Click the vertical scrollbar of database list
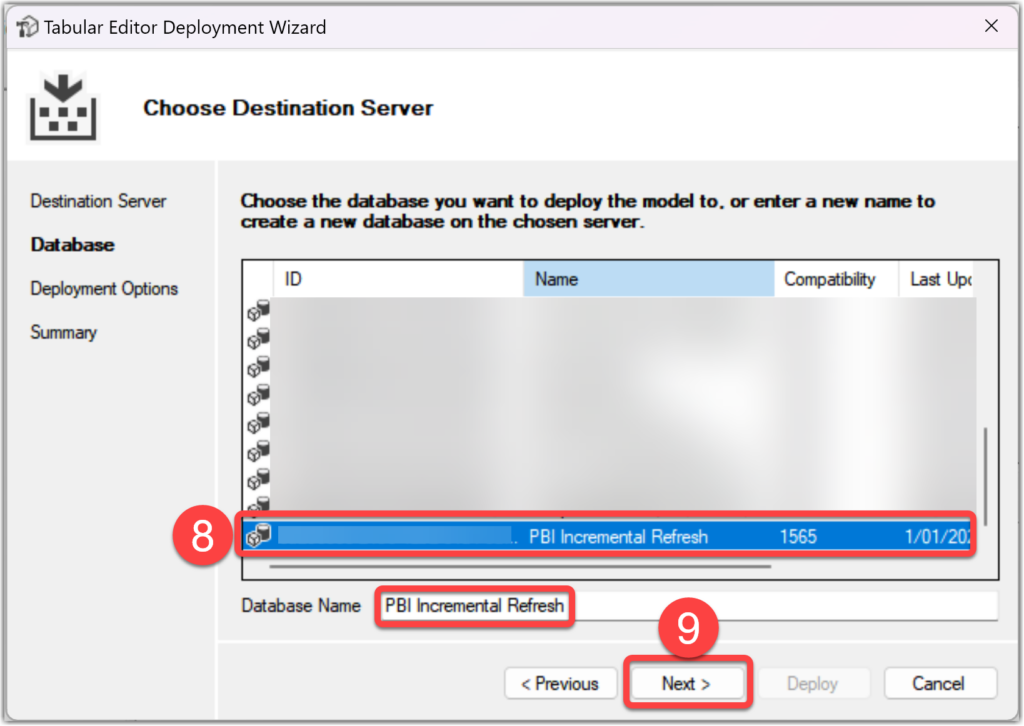Image resolution: width=1024 pixels, height=726 pixels. [x=985, y=477]
